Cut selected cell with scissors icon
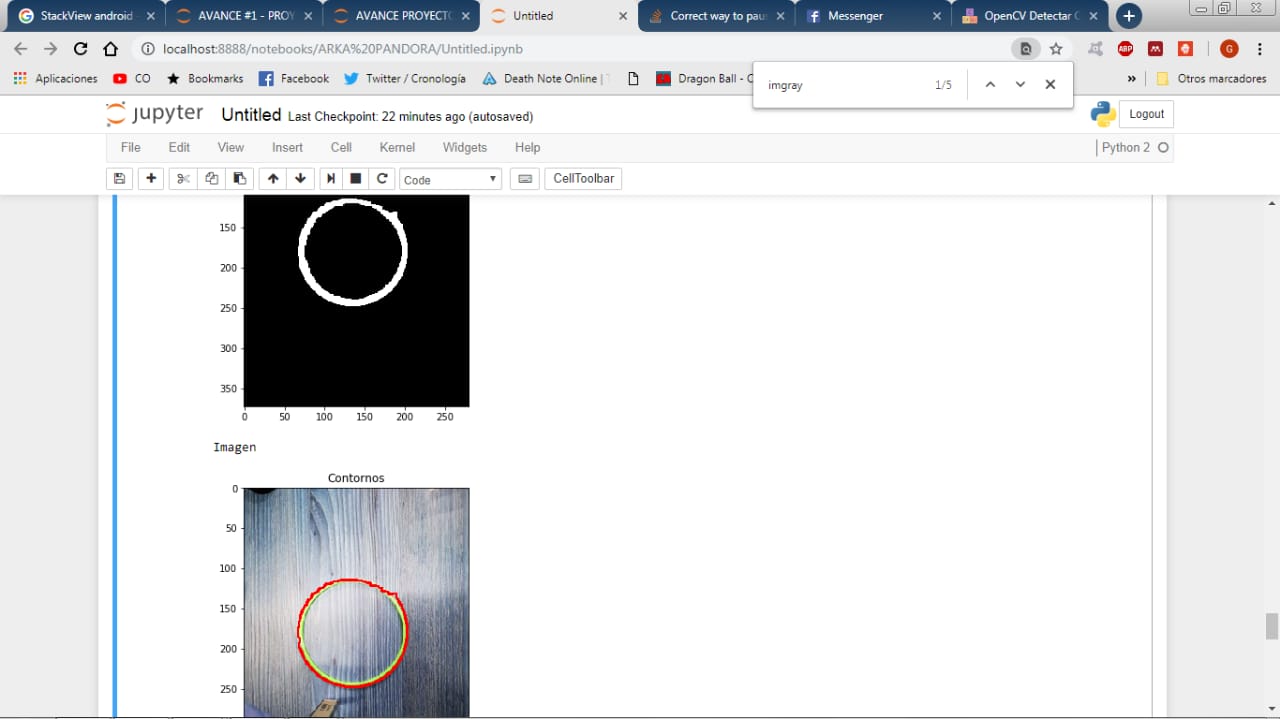Image resolution: width=1280 pixels, height=719 pixels. [x=183, y=179]
